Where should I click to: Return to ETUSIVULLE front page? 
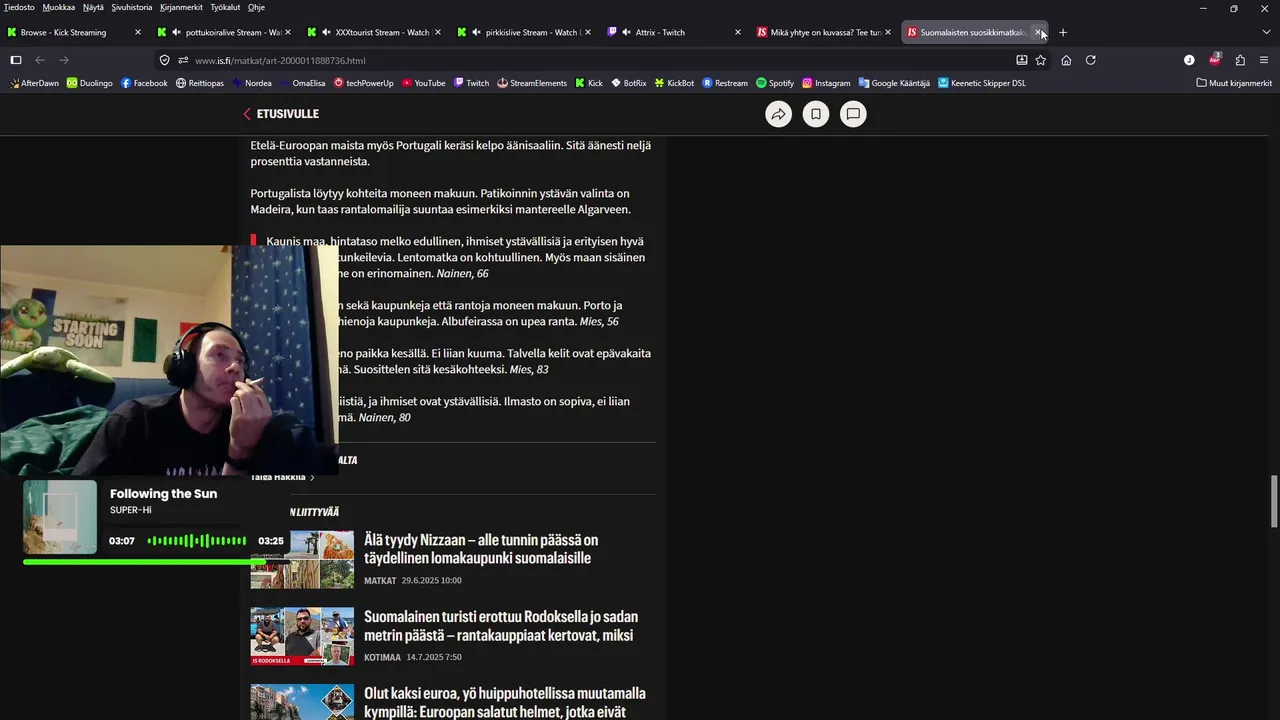(281, 114)
